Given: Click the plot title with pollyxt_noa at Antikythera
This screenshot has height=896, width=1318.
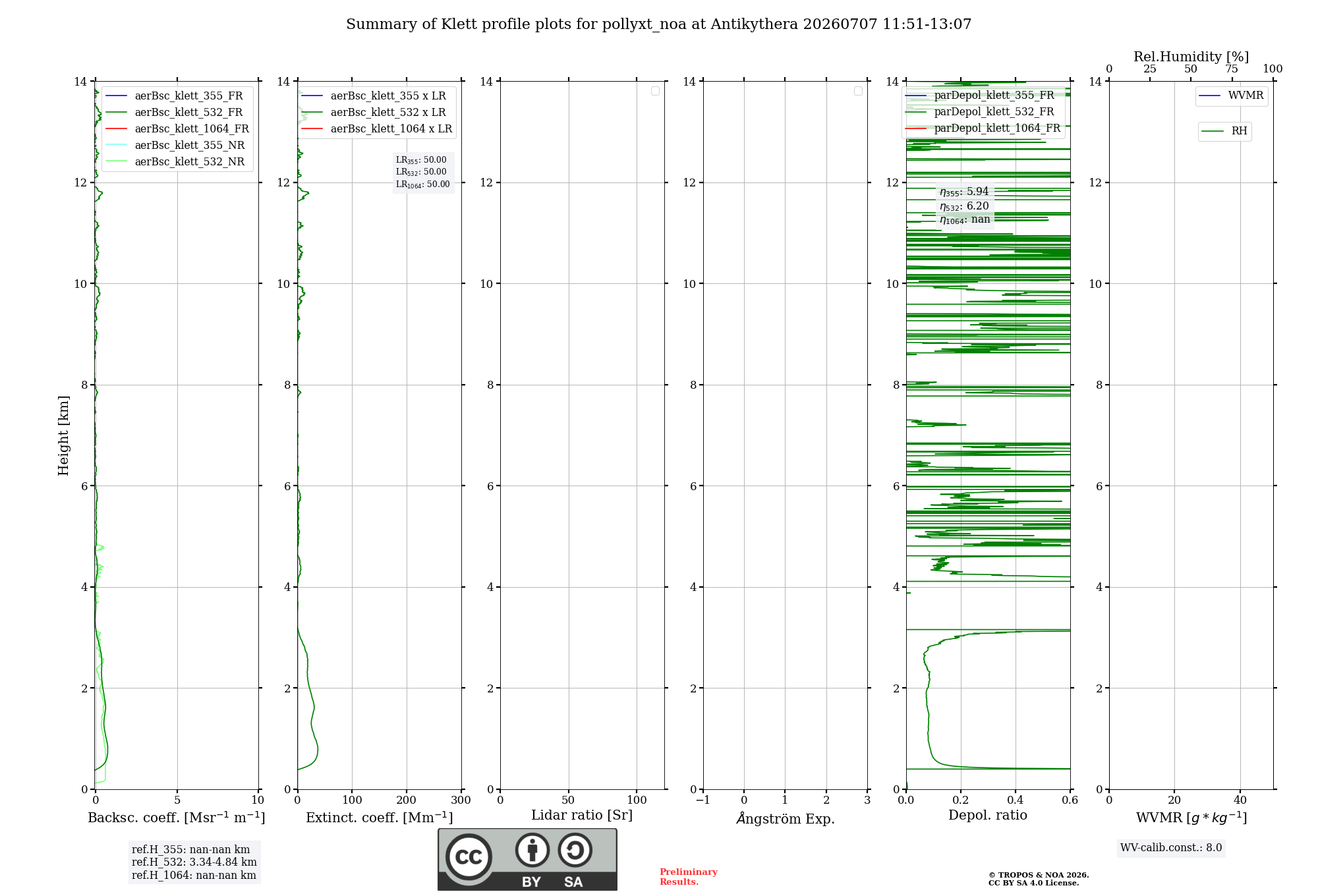Looking at the screenshot, I should click(x=659, y=24).
